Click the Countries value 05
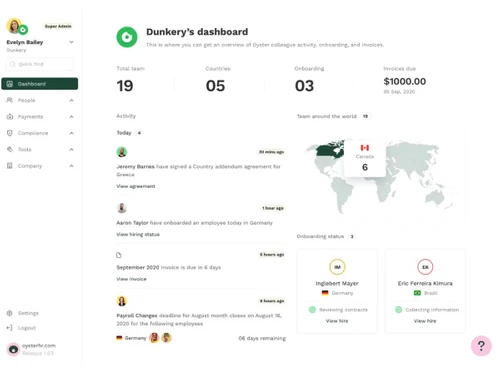This screenshot has width=500, height=375. point(215,86)
